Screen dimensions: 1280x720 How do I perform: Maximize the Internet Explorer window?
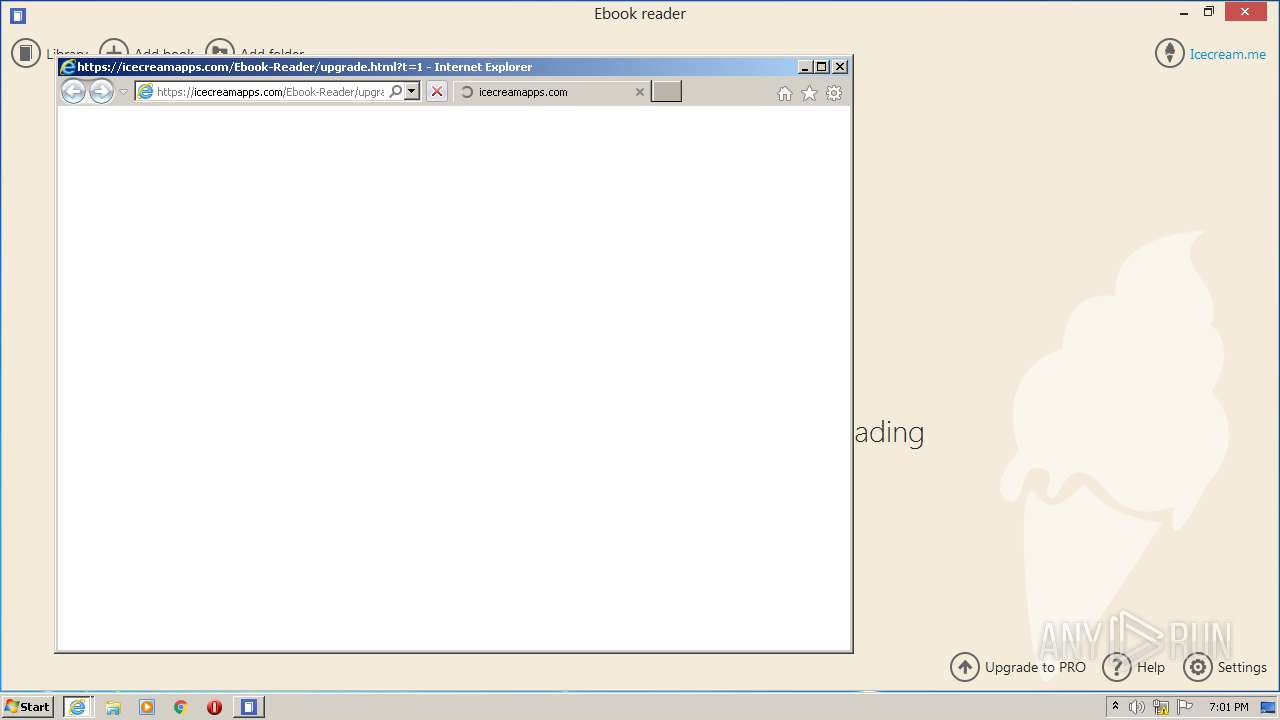coord(822,67)
